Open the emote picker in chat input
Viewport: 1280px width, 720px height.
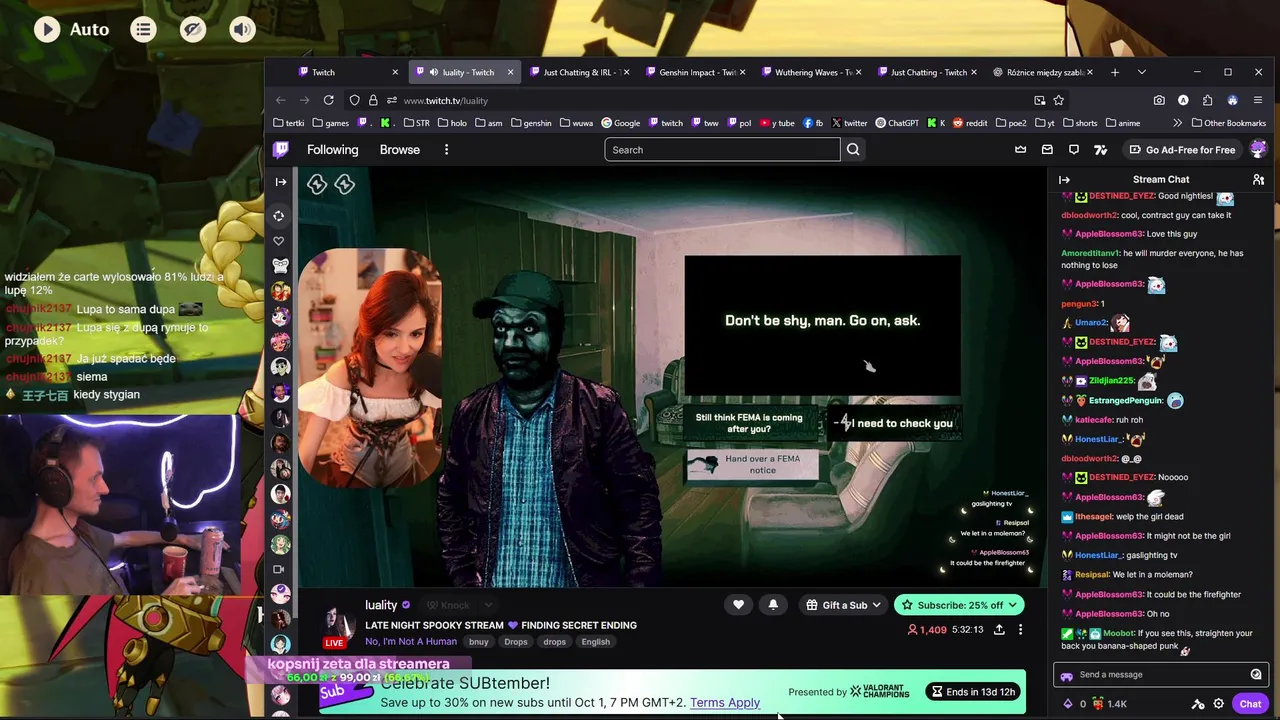(x=1256, y=674)
